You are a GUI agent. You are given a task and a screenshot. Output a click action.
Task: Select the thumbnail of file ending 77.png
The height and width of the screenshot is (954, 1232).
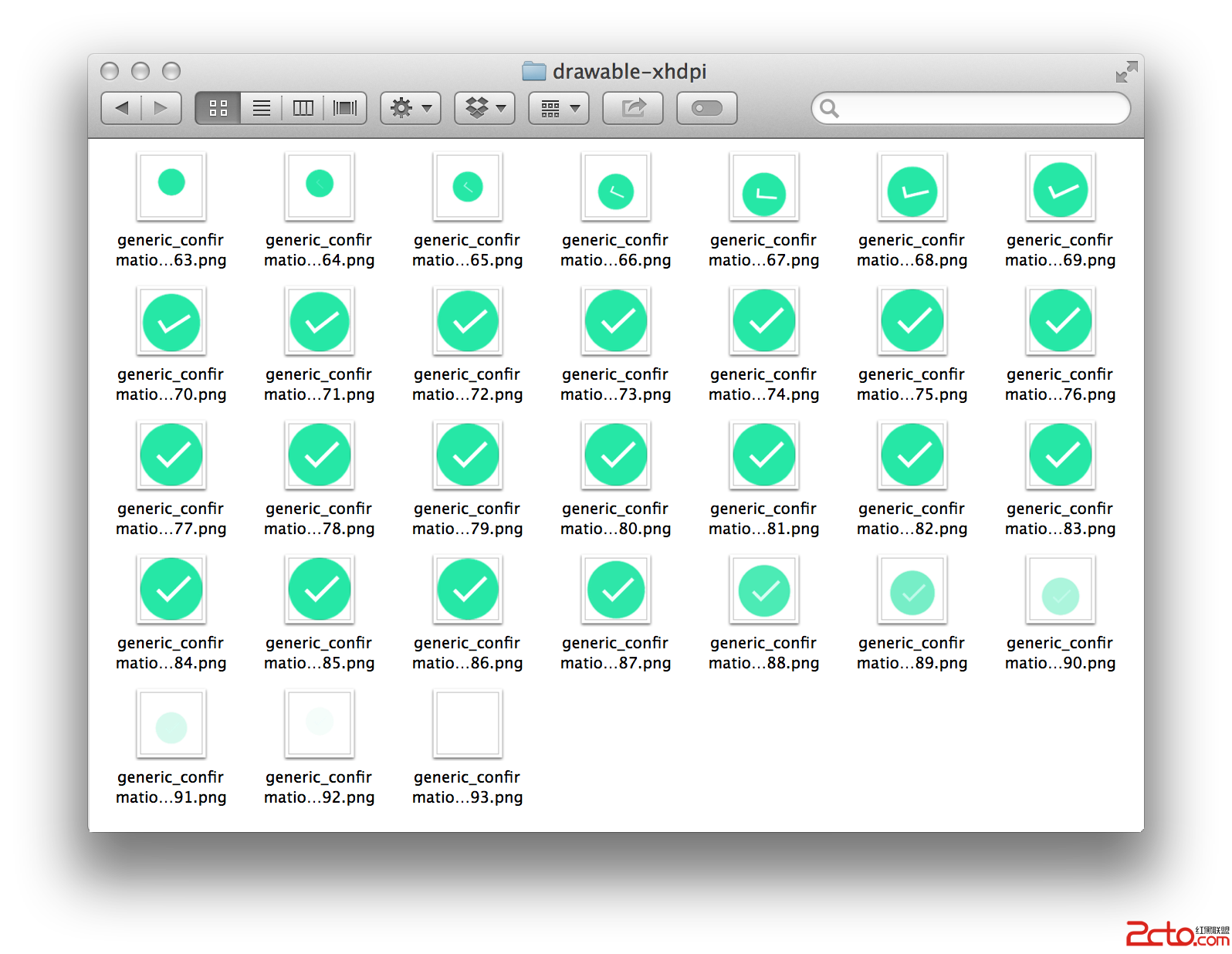171,455
